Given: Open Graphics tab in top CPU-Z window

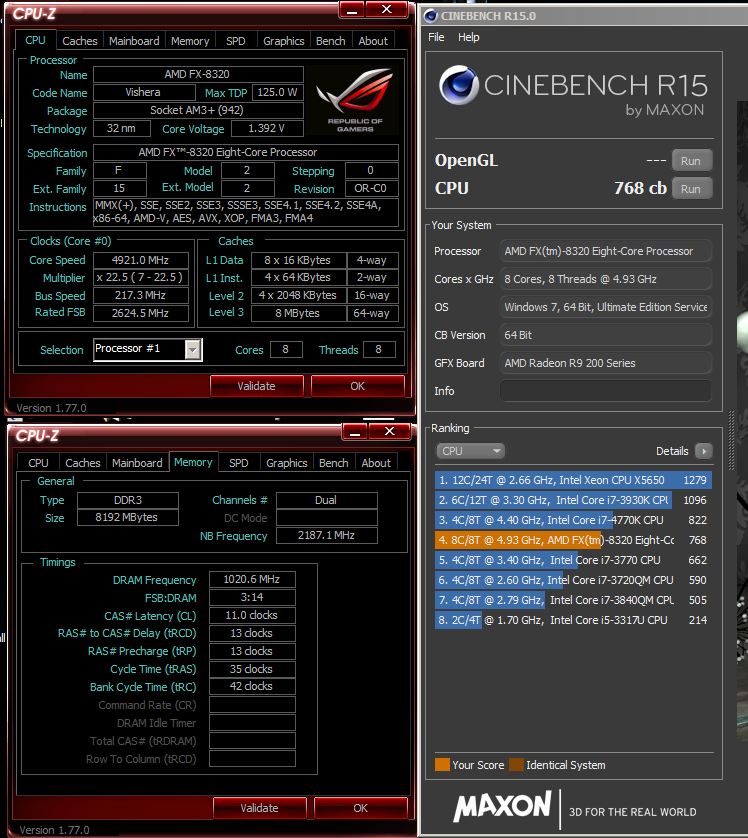Looking at the screenshot, I should pos(283,41).
